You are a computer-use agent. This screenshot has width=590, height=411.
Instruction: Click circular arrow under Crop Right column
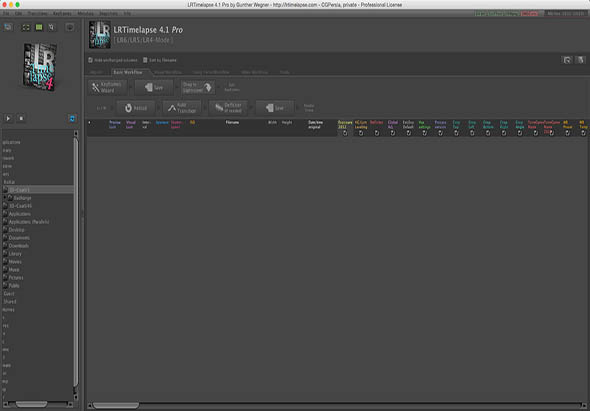pyautogui.click(x=504, y=133)
